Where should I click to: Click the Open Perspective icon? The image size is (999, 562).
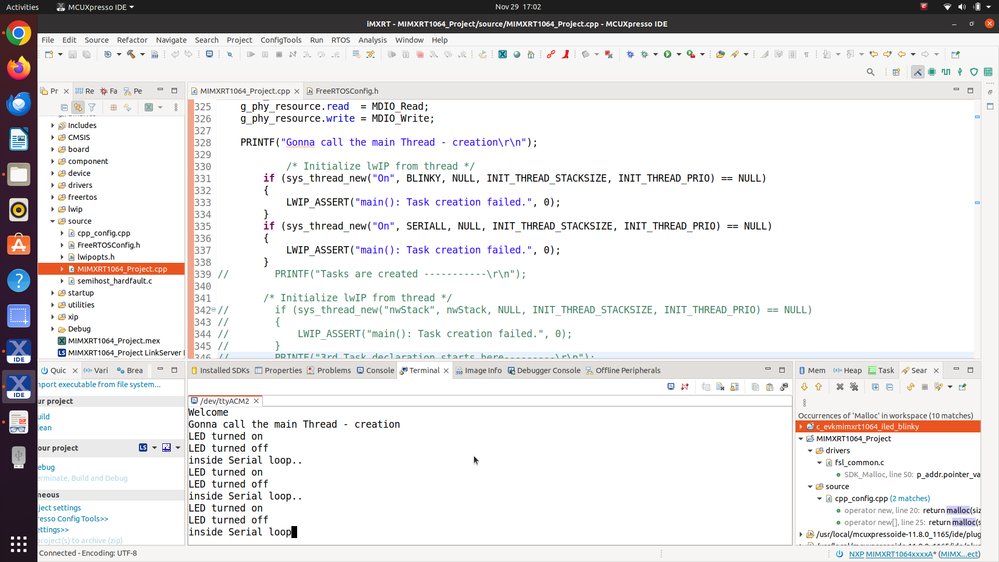click(896, 72)
